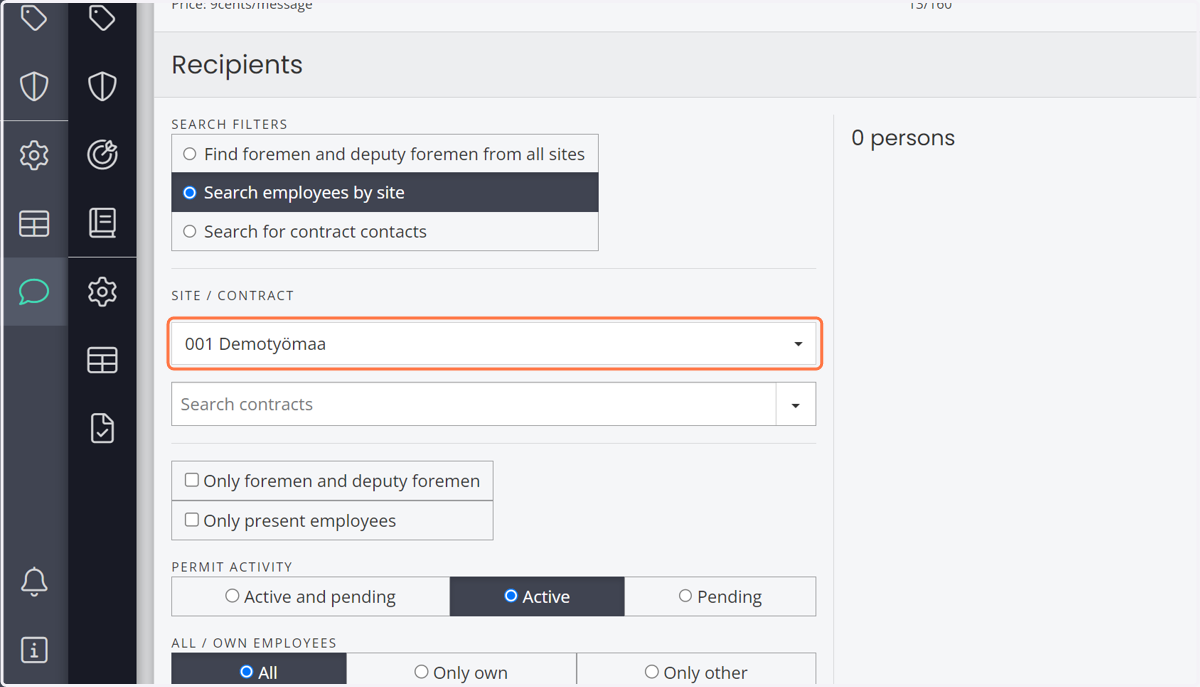Expand the Search contracts dropdown arrow
This screenshot has width=1200, height=687.
pos(796,405)
